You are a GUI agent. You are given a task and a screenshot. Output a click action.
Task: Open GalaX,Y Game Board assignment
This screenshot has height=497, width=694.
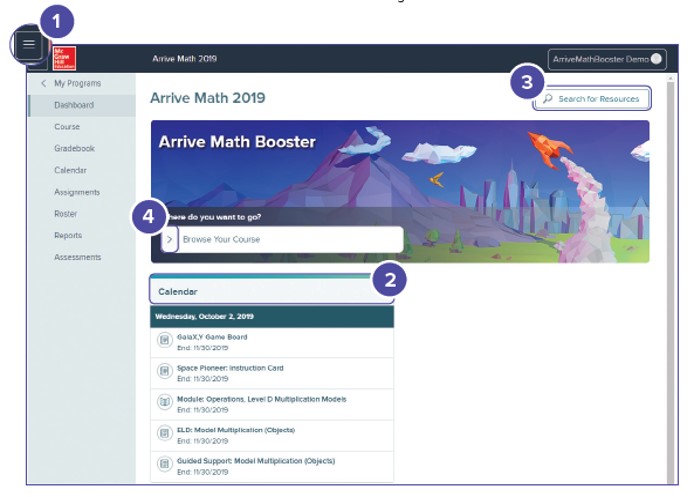(x=272, y=342)
